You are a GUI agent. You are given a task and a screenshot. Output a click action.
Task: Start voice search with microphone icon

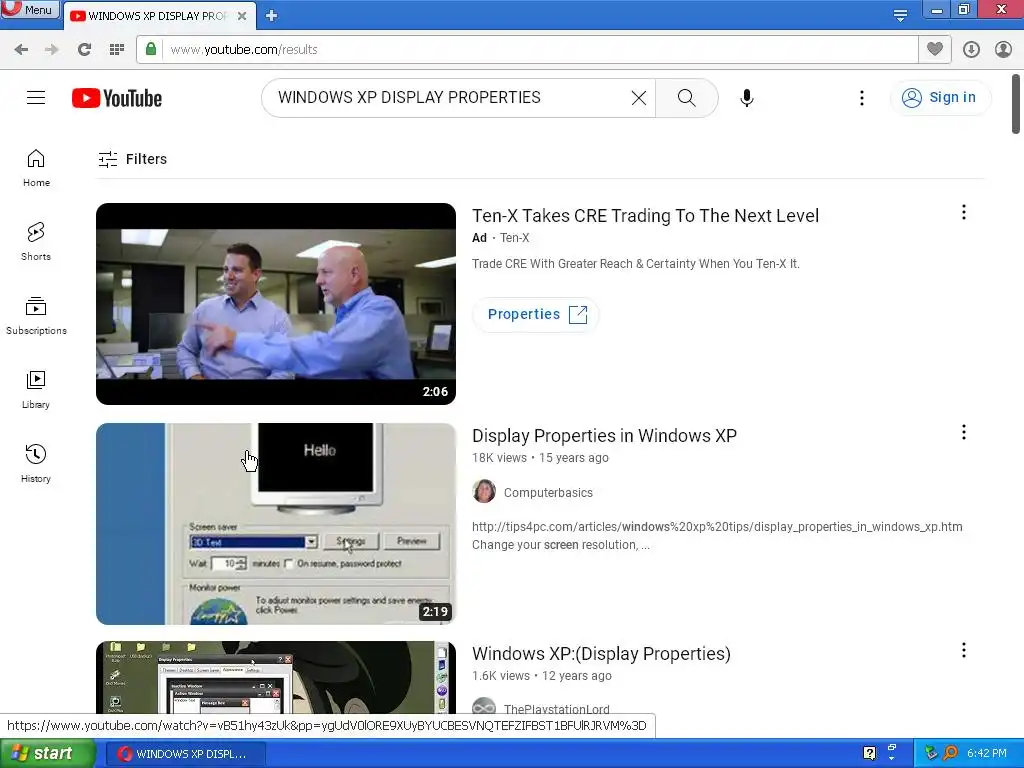pos(746,98)
